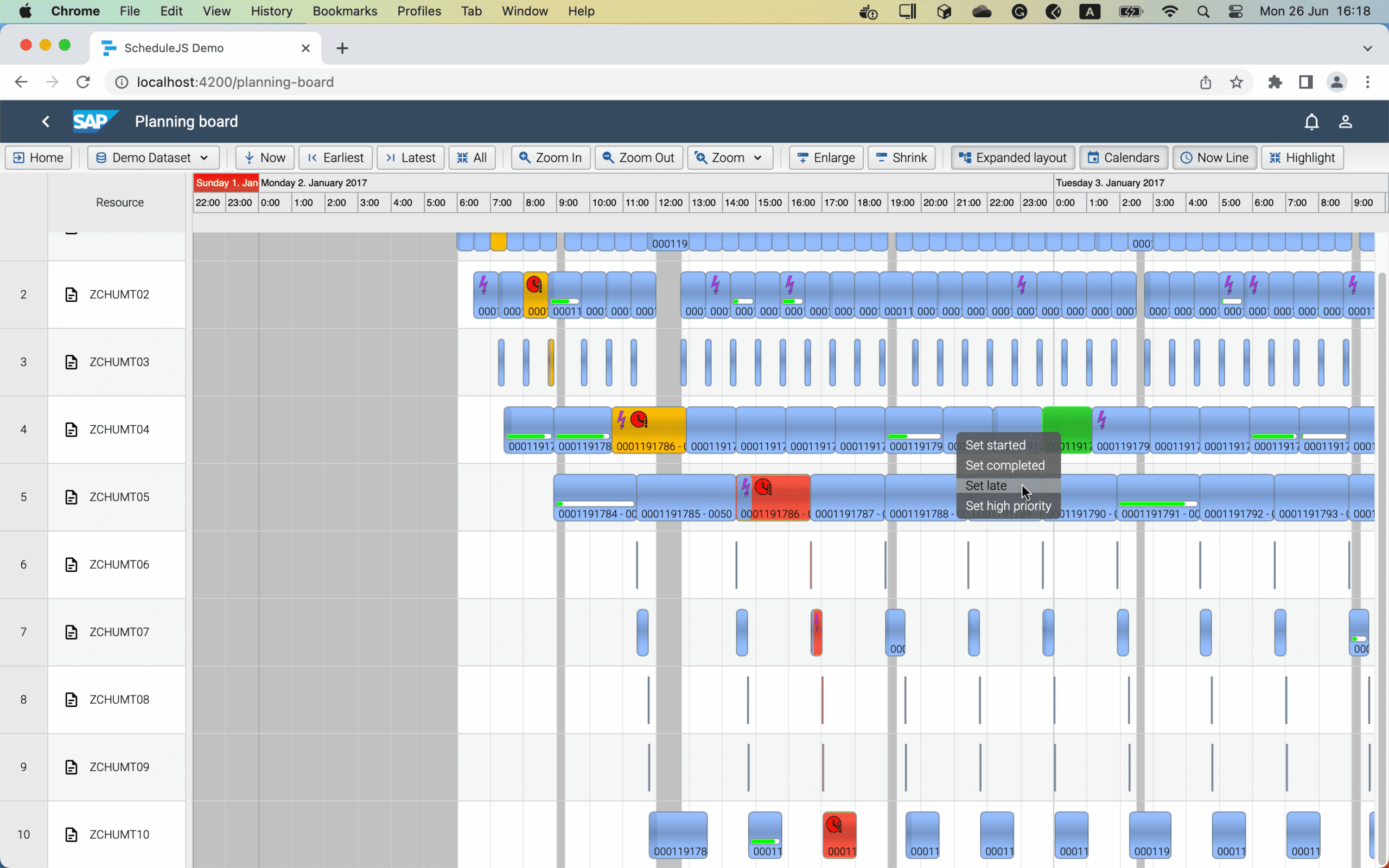Choose Set completed from the context menu
The height and width of the screenshot is (868, 1389).
click(1005, 465)
